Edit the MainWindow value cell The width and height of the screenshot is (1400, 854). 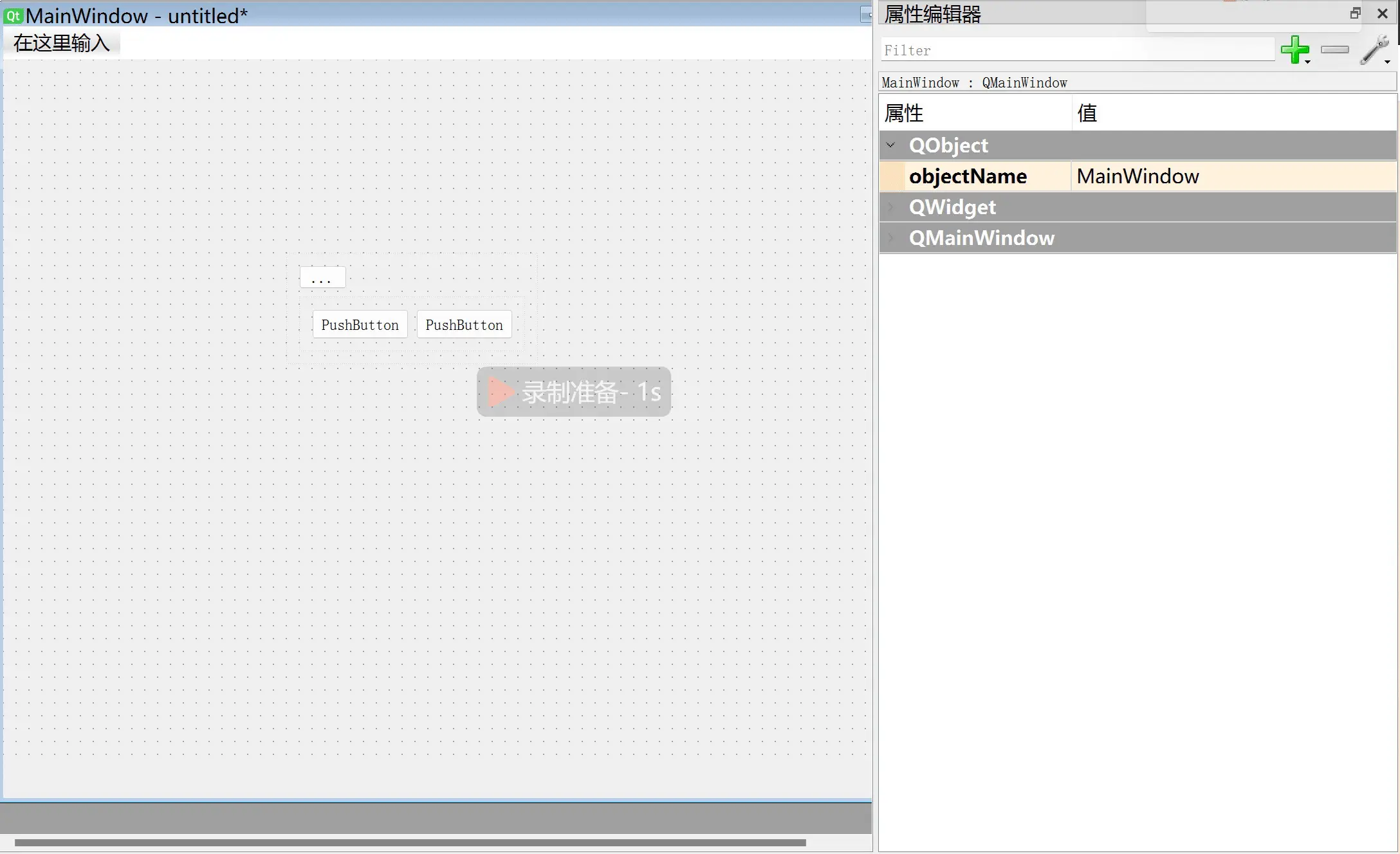click(x=1234, y=176)
